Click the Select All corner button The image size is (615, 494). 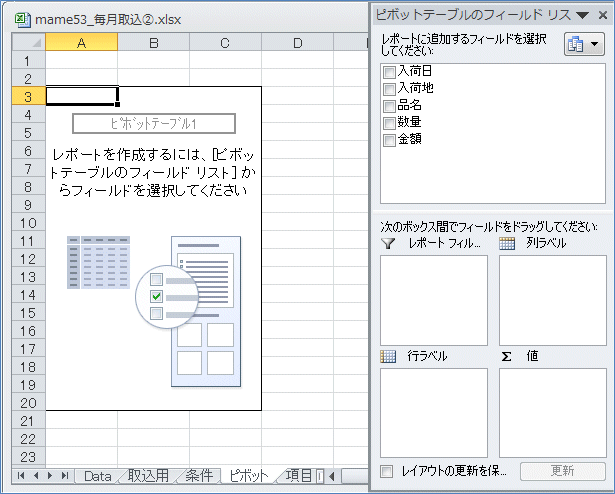point(29,42)
